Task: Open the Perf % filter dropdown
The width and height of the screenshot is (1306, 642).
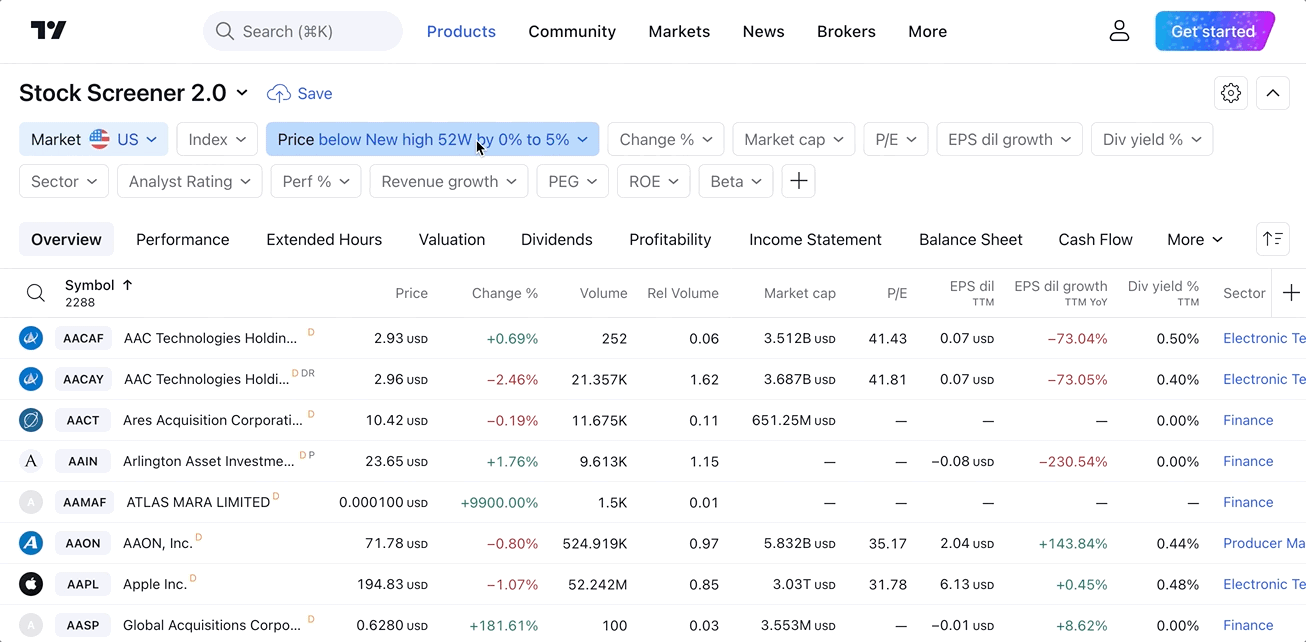Action: [x=316, y=181]
